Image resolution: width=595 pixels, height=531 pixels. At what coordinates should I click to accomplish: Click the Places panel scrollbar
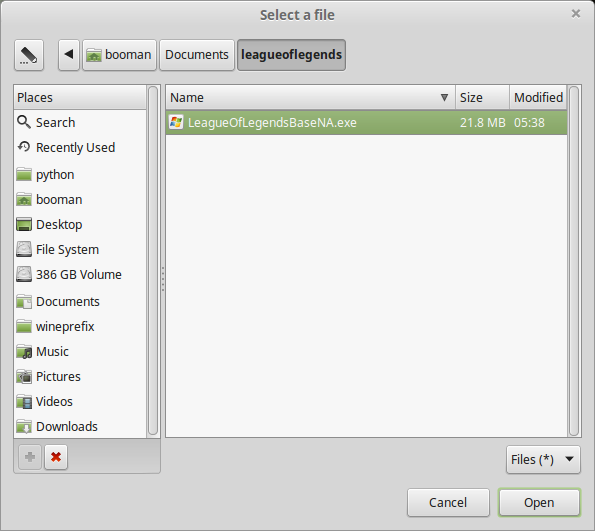pyautogui.click(x=153, y=261)
